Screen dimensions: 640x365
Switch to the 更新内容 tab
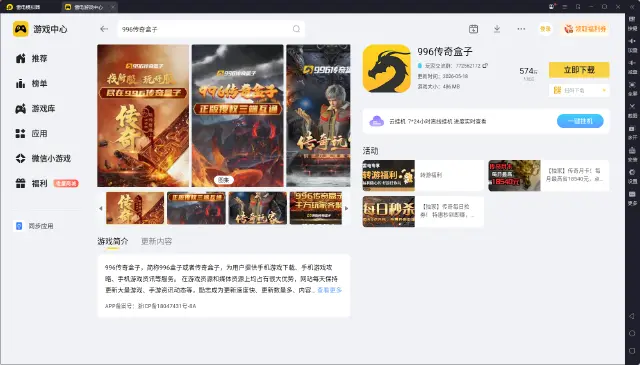pyautogui.click(x=156, y=241)
